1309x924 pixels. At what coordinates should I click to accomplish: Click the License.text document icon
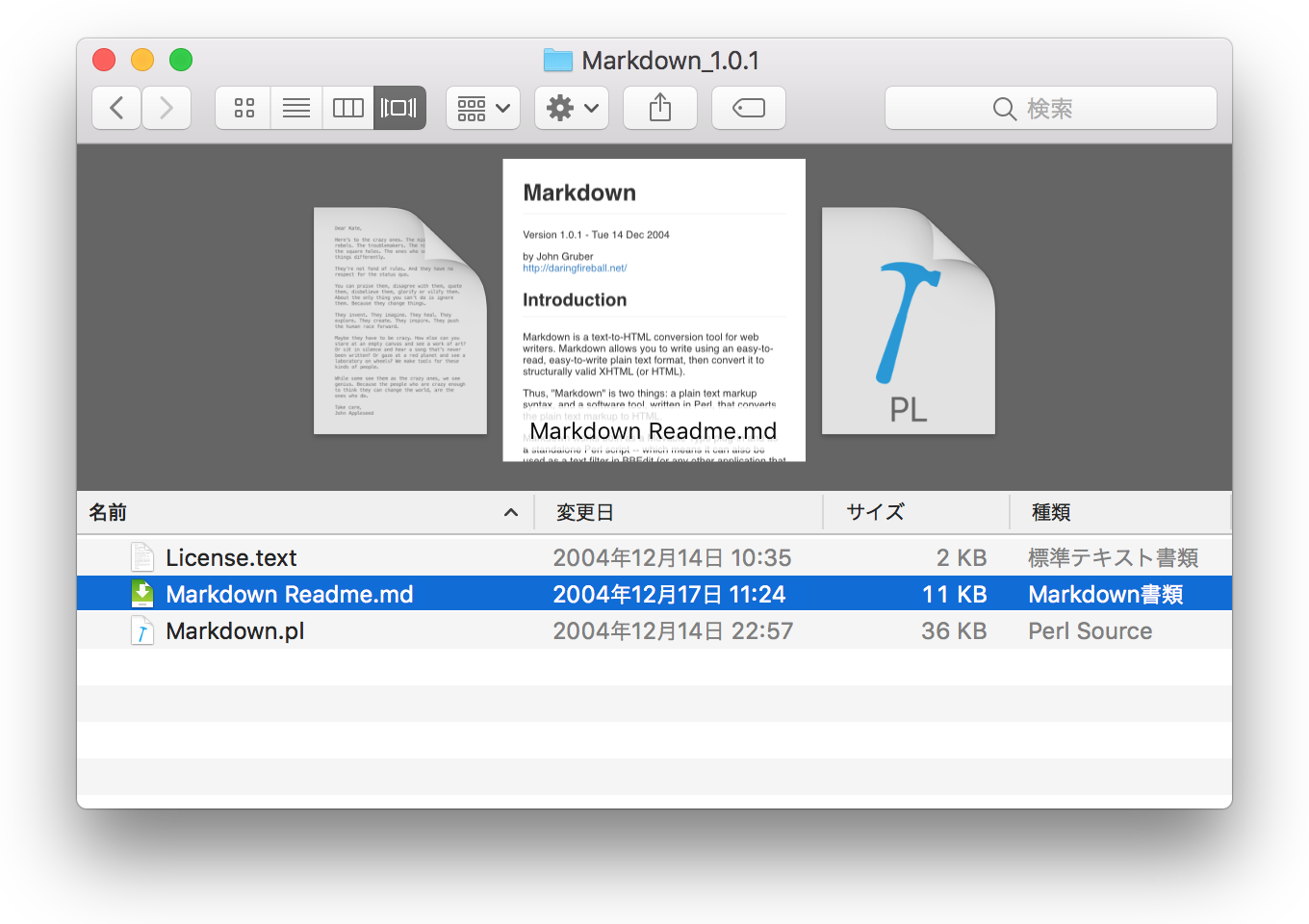click(142, 557)
